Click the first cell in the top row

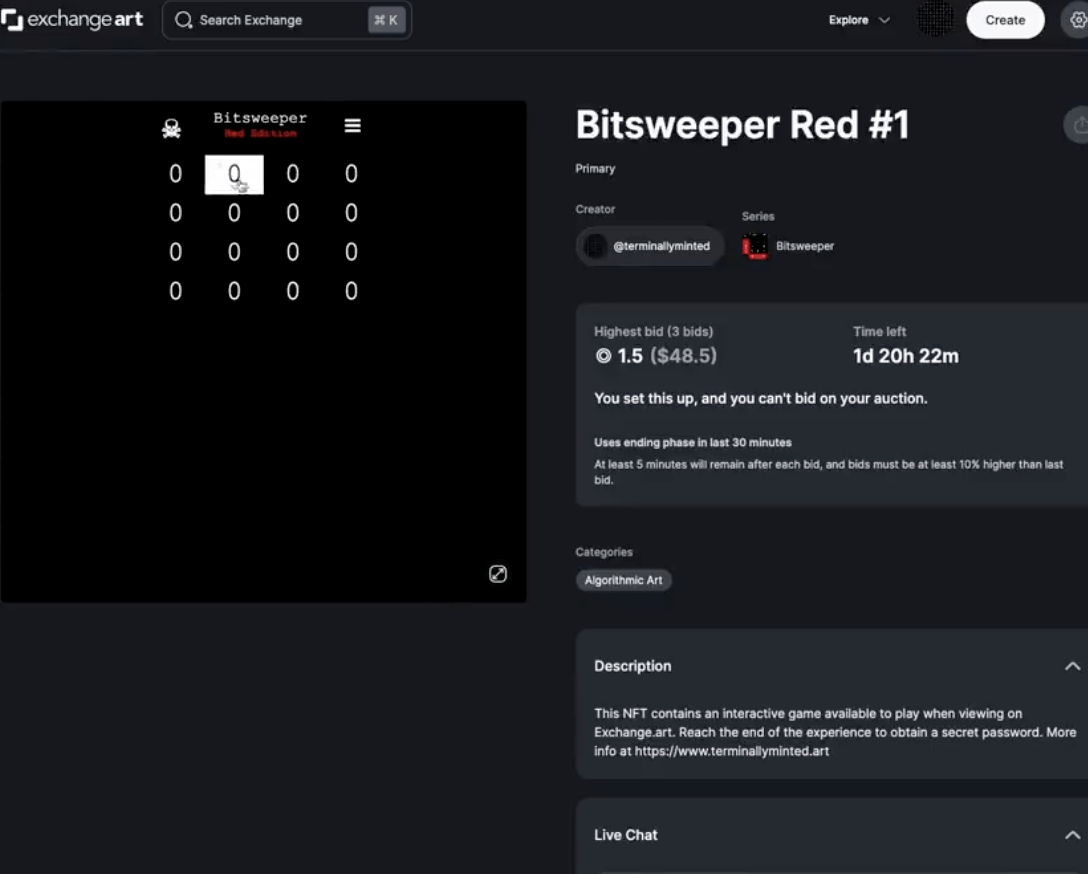point(175,175)
